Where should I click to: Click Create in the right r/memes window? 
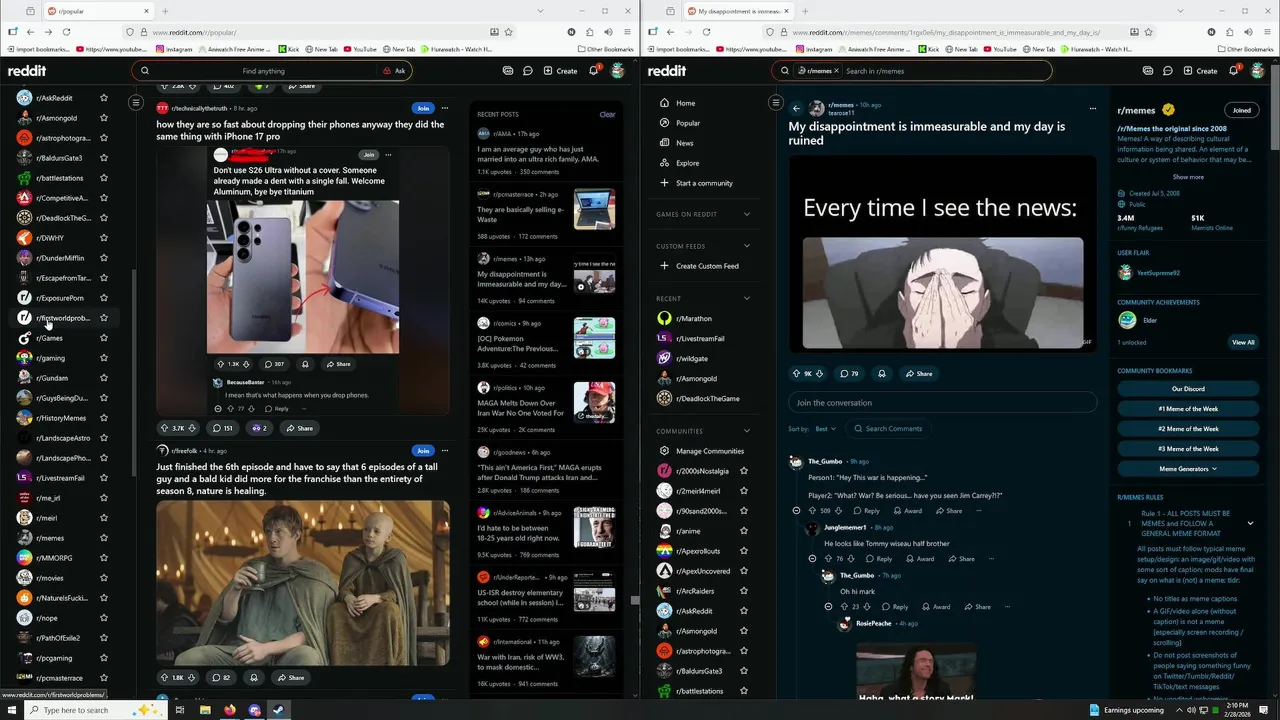click(1201, 71)
